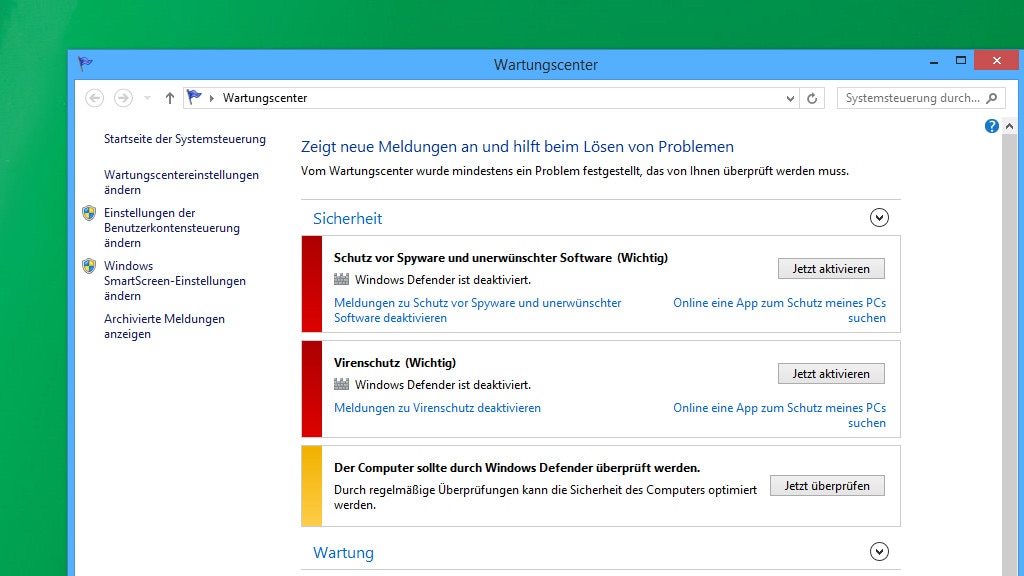The image size is (1024, 576).
Task: Click the Wartungscenter flag icon in title bar
Action: [85, 63]
